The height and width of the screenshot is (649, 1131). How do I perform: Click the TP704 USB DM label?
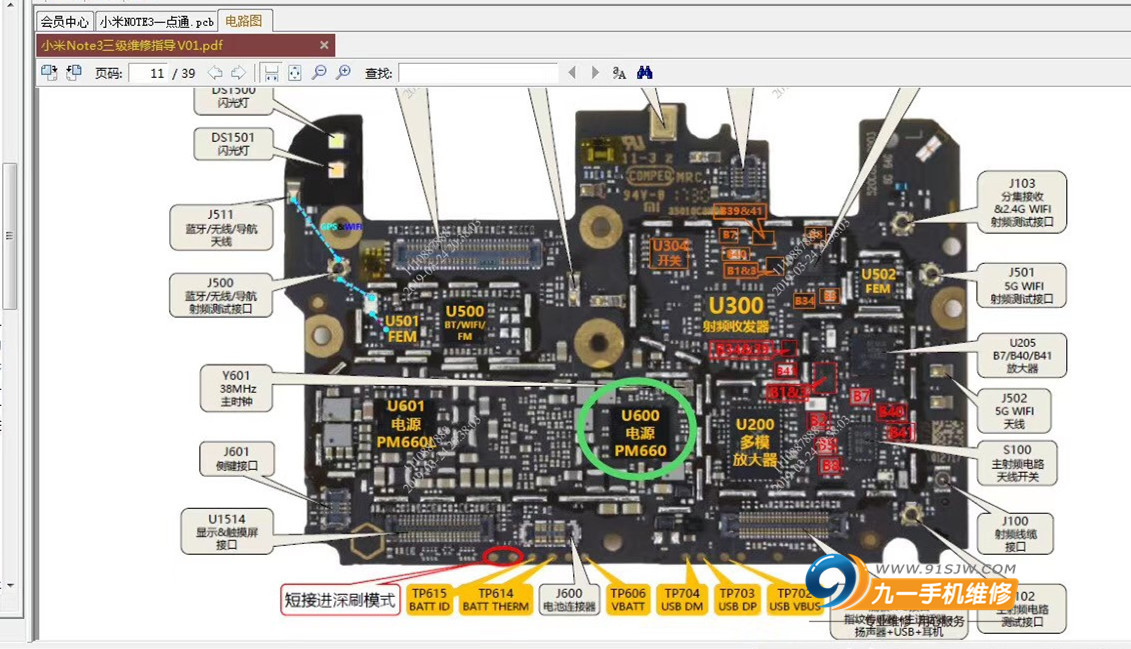tap(682, 600)
